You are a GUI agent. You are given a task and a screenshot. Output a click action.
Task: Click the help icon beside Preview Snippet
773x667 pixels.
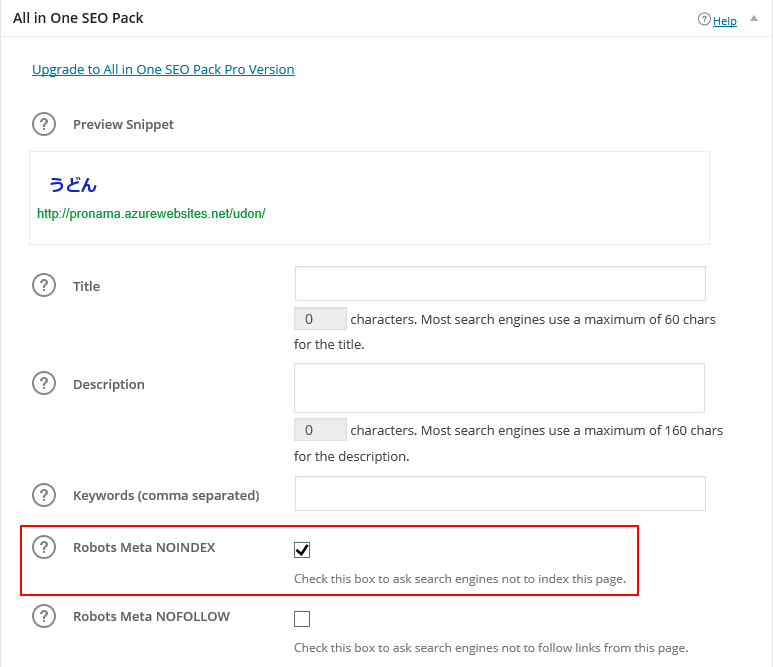(44, 124)
